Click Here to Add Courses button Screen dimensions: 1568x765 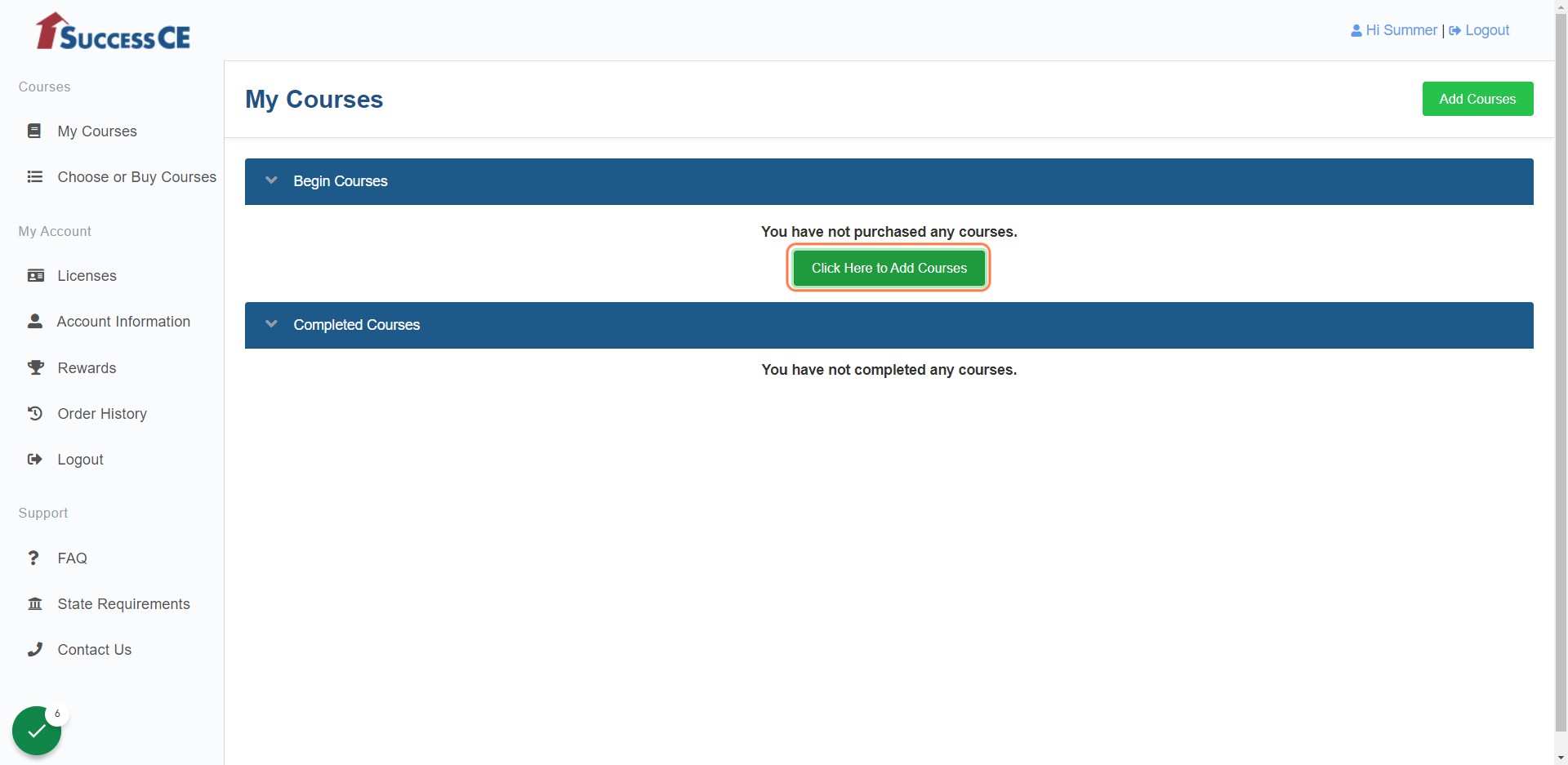[x=889, y=268]
